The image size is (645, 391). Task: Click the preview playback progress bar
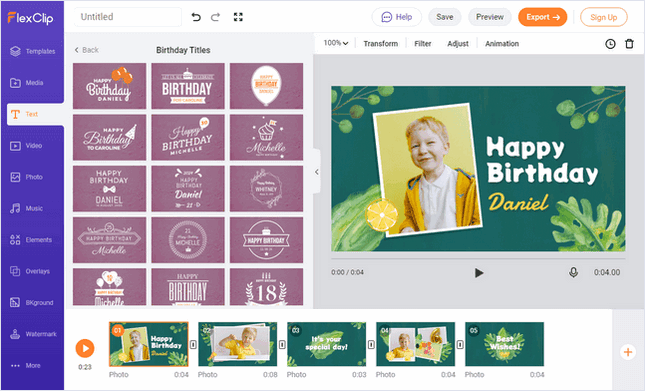(x=478, y=259)
